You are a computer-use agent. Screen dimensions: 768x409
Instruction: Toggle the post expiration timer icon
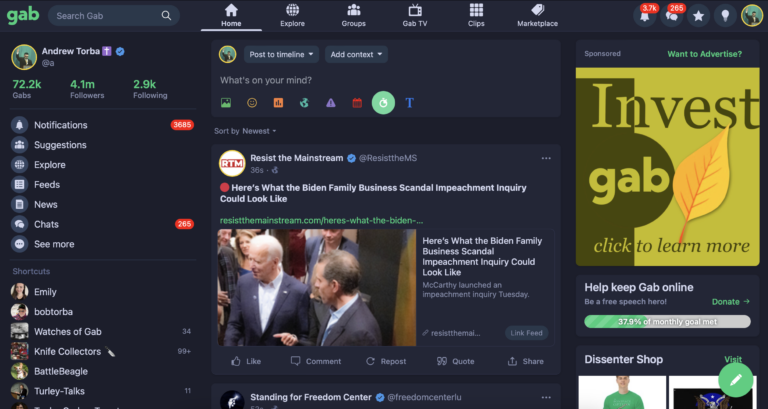pyautogui.click(x=383, y=103)
